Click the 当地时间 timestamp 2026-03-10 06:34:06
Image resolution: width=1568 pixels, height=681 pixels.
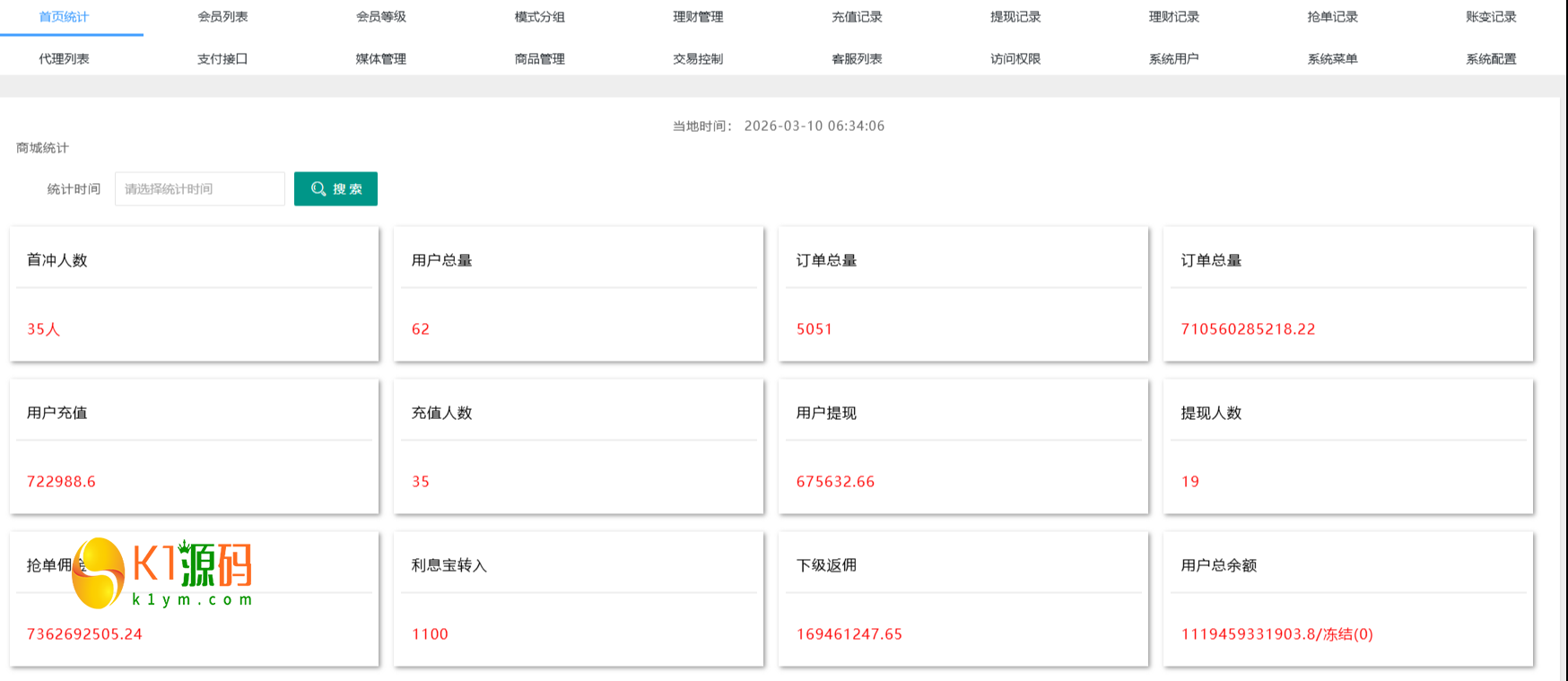(x=814, y=126)
